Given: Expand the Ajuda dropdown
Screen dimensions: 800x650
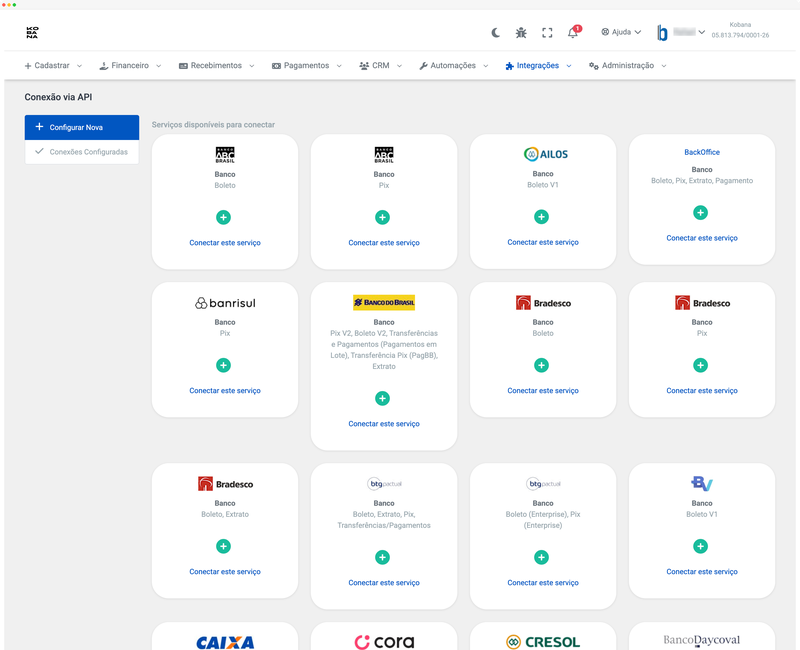Looking at the screenshot, I should [x=620, y=32].
